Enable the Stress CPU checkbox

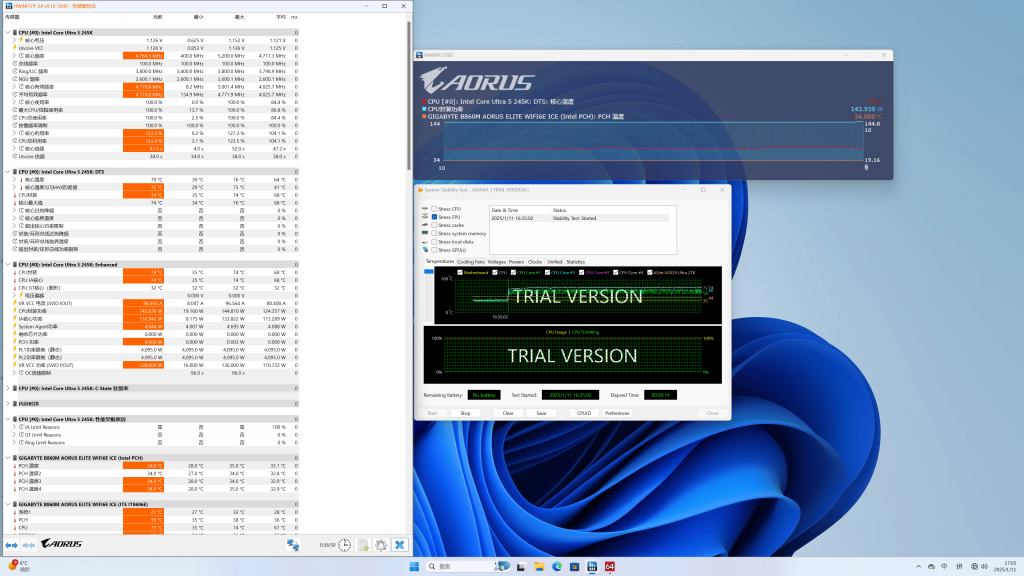point(434,209)
